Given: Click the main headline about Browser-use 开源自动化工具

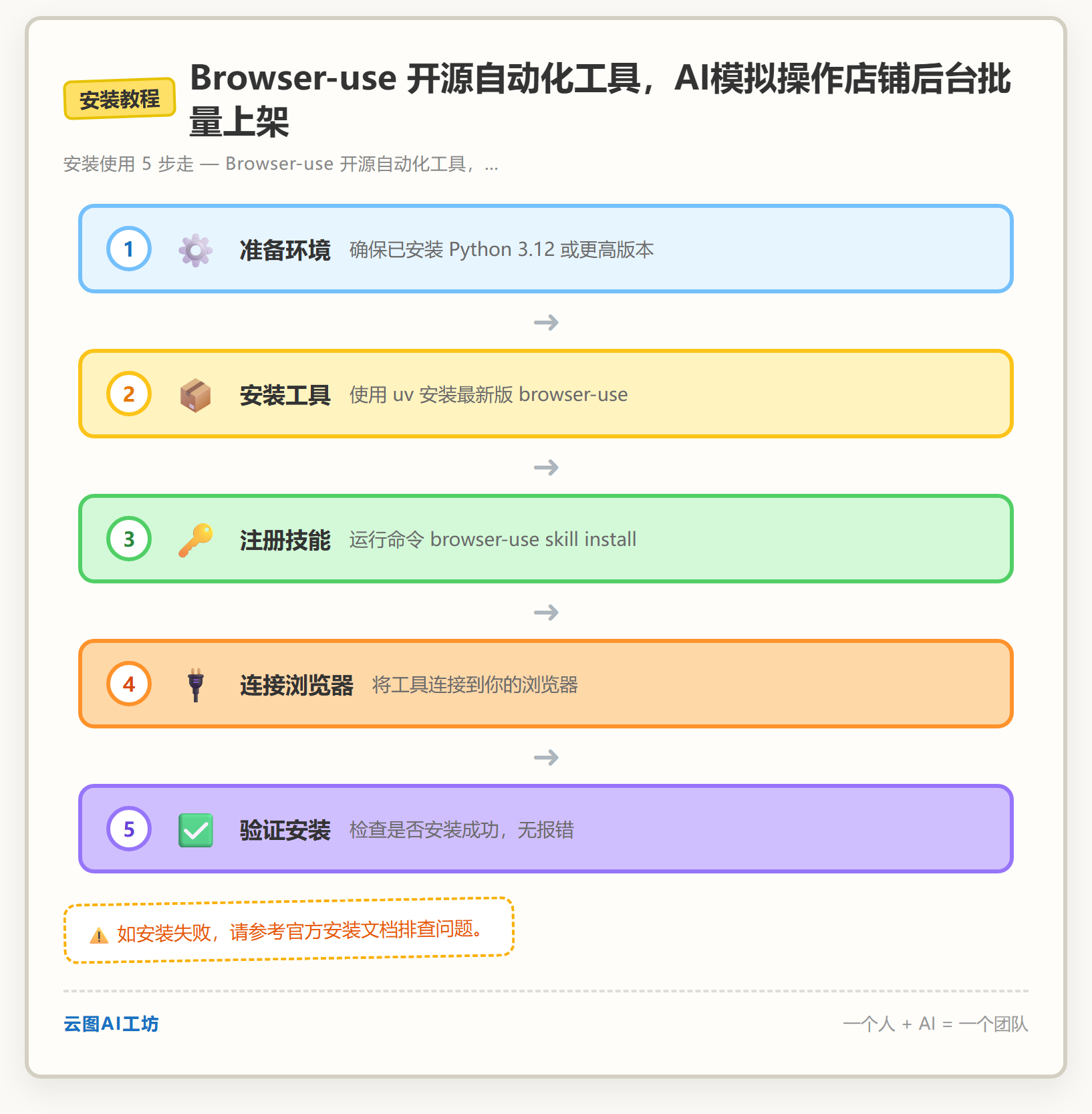Looking at the screenshot, I should 600,100.
